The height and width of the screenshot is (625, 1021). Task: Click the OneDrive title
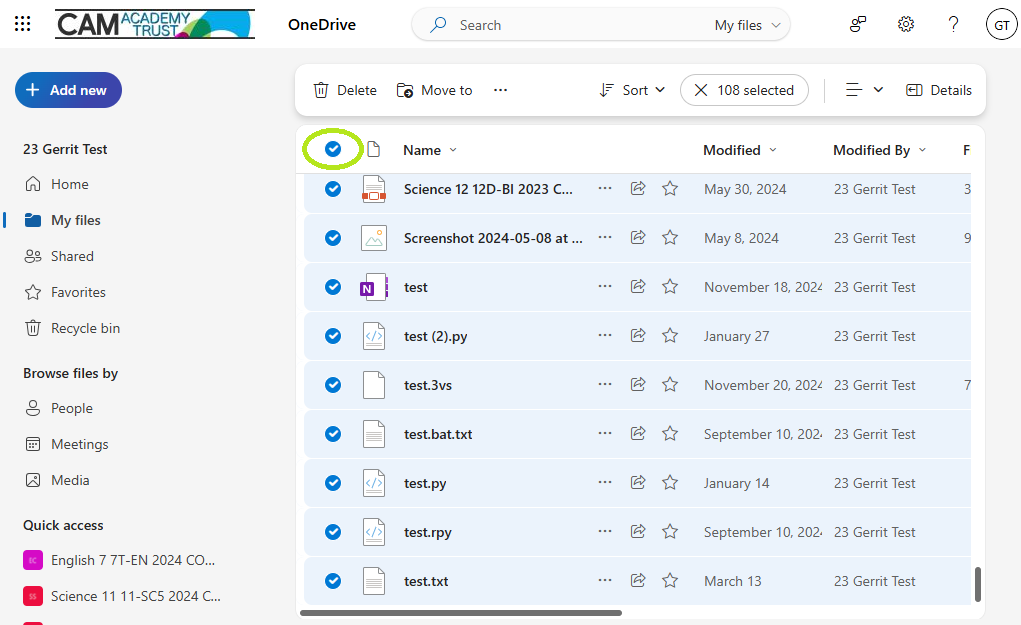pyautogui.click(x=322, y=25)
